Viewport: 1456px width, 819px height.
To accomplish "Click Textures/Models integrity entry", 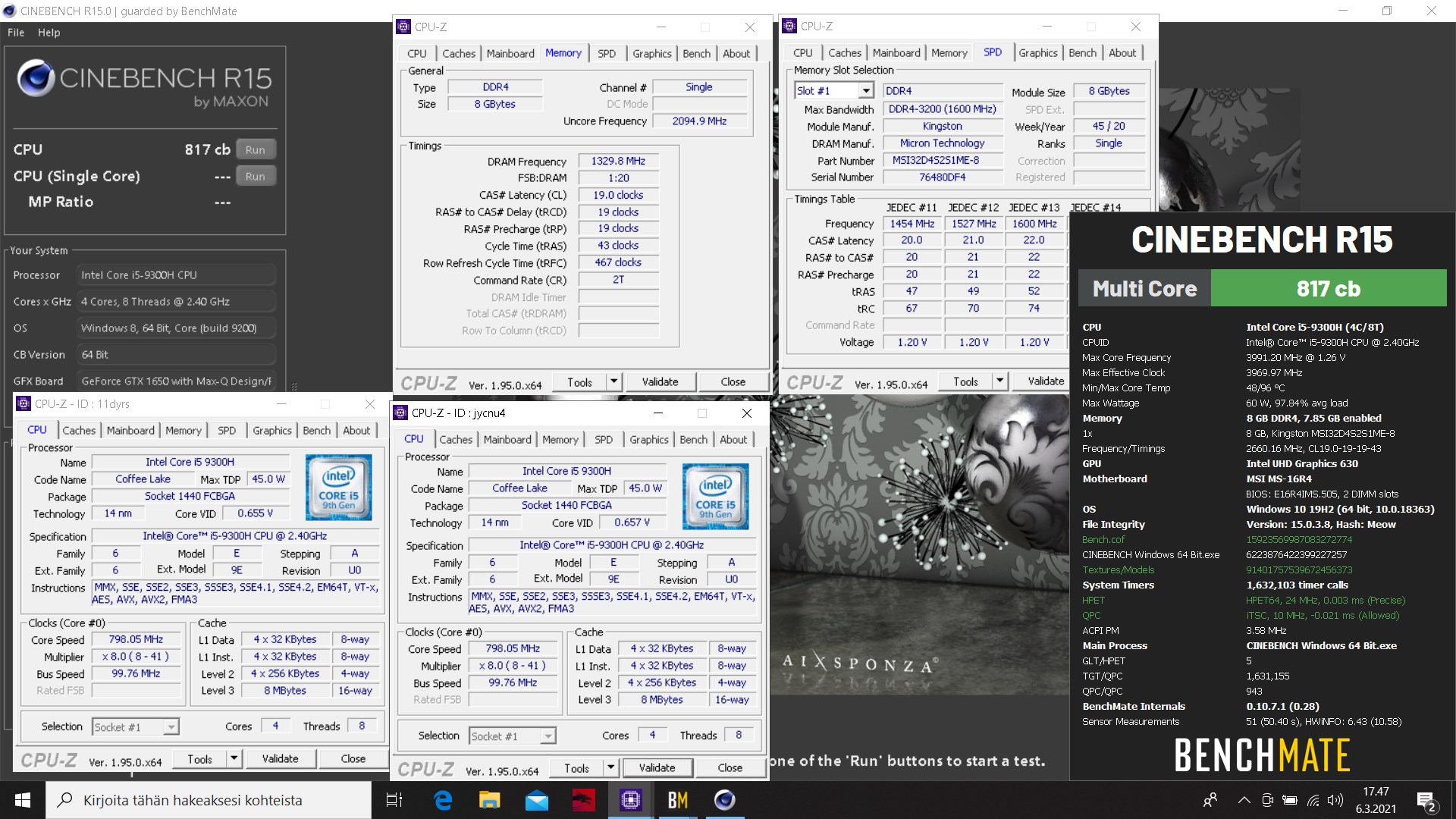I will pos(1118,570).
